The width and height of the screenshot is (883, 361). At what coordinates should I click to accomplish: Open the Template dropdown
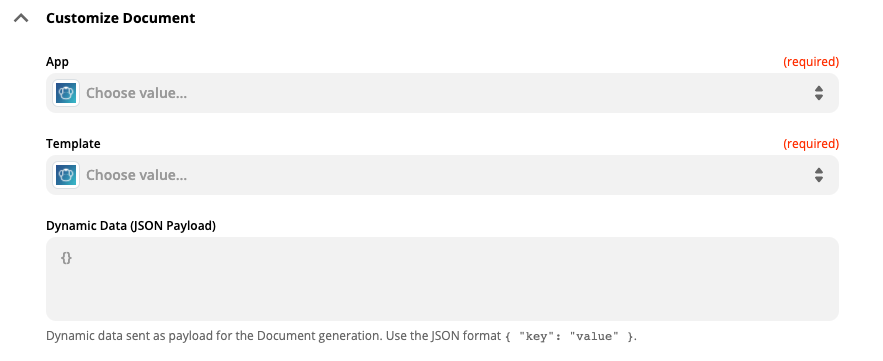pyautogui.click(x=442, y=175)
